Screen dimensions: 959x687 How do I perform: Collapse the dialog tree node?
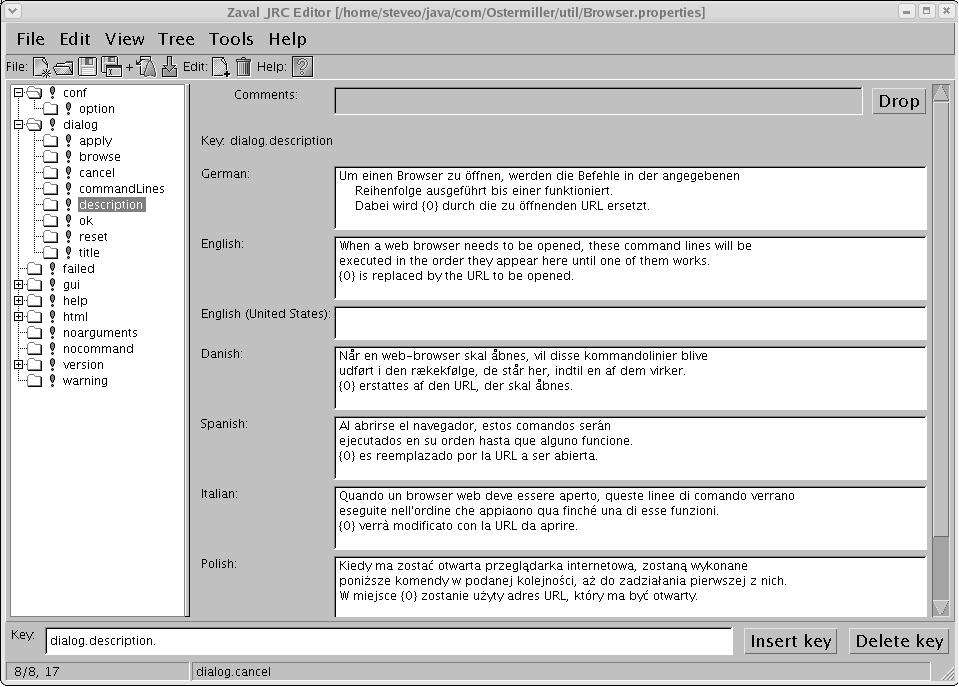coord(18,125)
